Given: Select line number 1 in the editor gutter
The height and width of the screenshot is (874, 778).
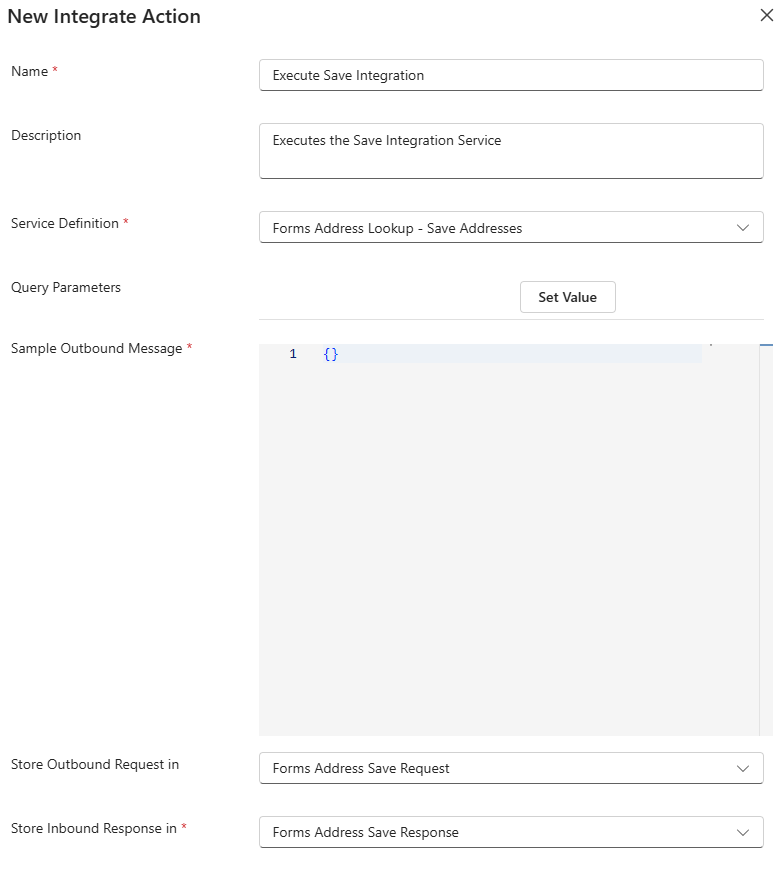Looking at the screenshot, I should (293, 354).
